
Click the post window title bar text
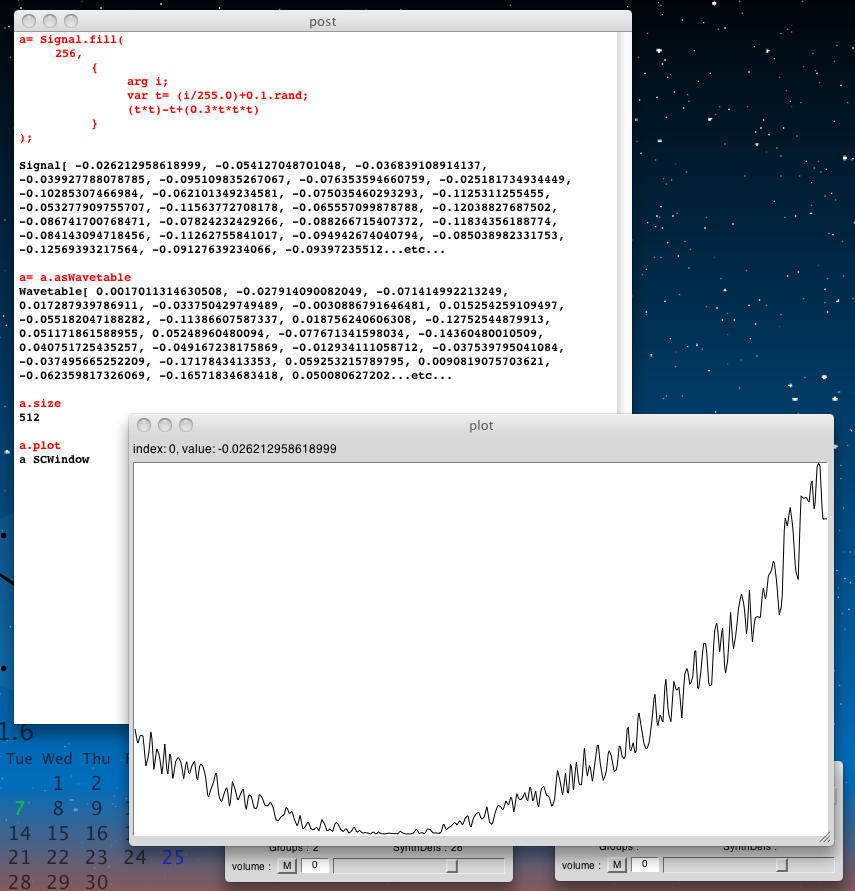tap(323, 22)
